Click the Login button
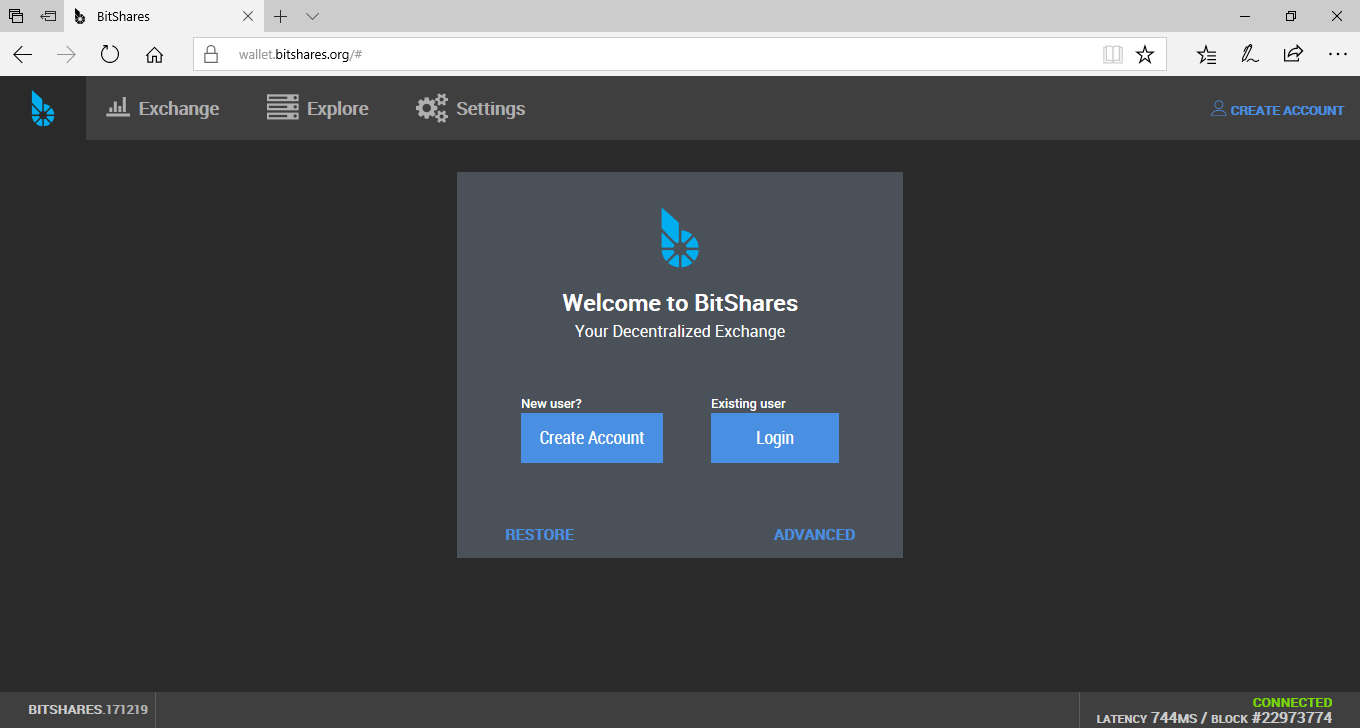 775,438
